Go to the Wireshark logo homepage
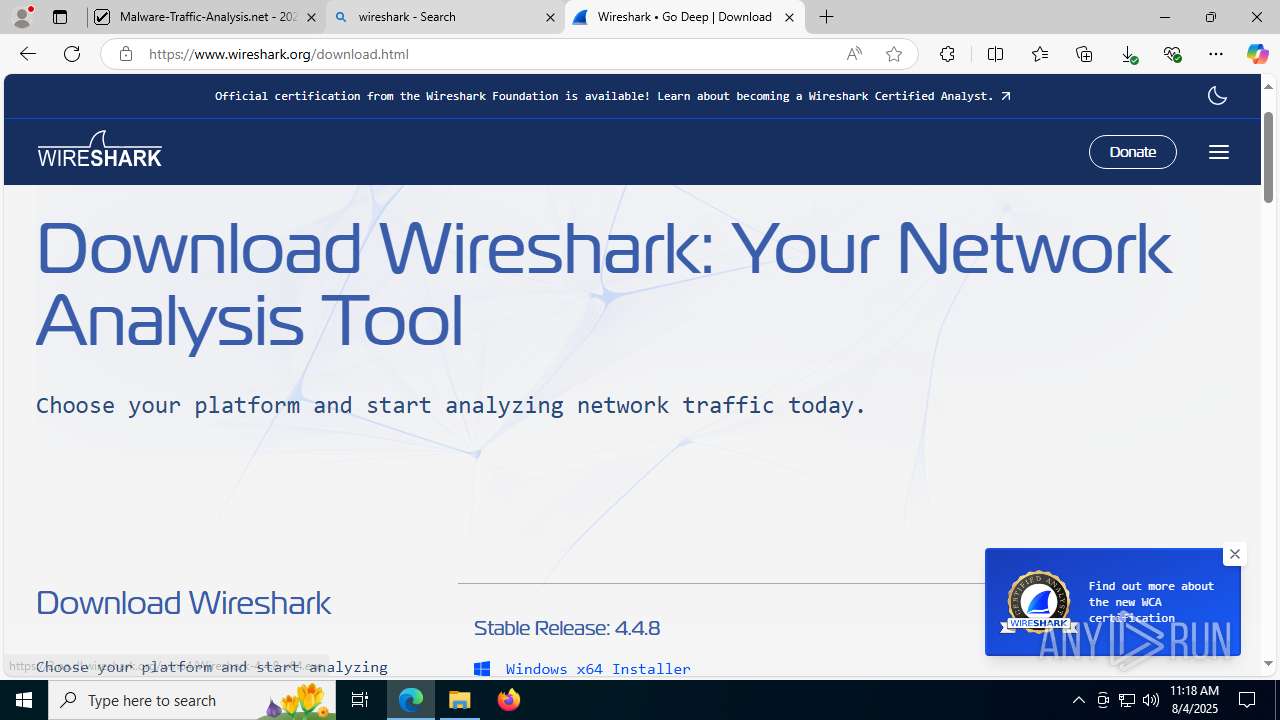 click(100, 149)
